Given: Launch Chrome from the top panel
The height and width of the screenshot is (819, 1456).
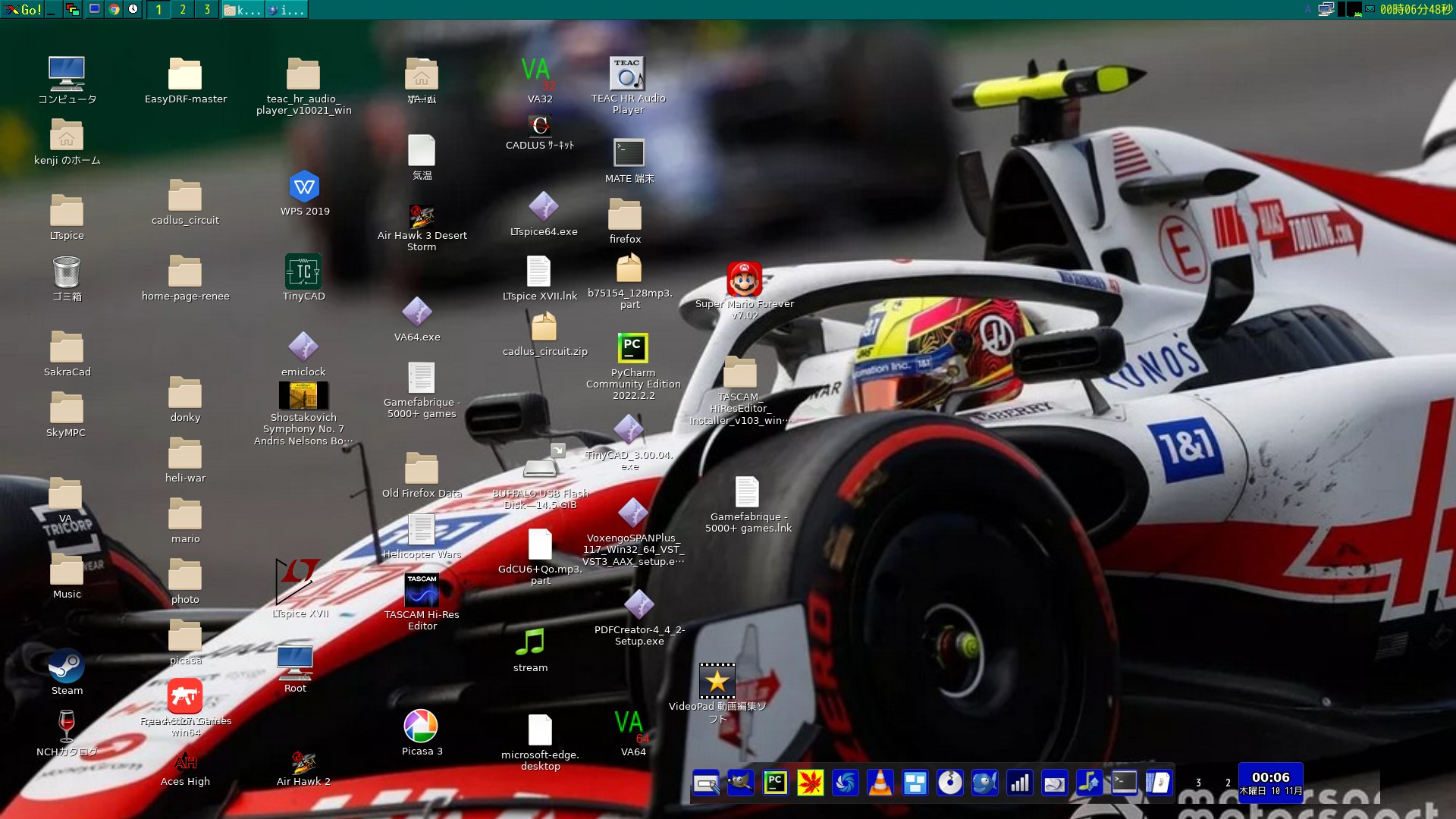Looking at the screenshot, I should tap(114, 9).
